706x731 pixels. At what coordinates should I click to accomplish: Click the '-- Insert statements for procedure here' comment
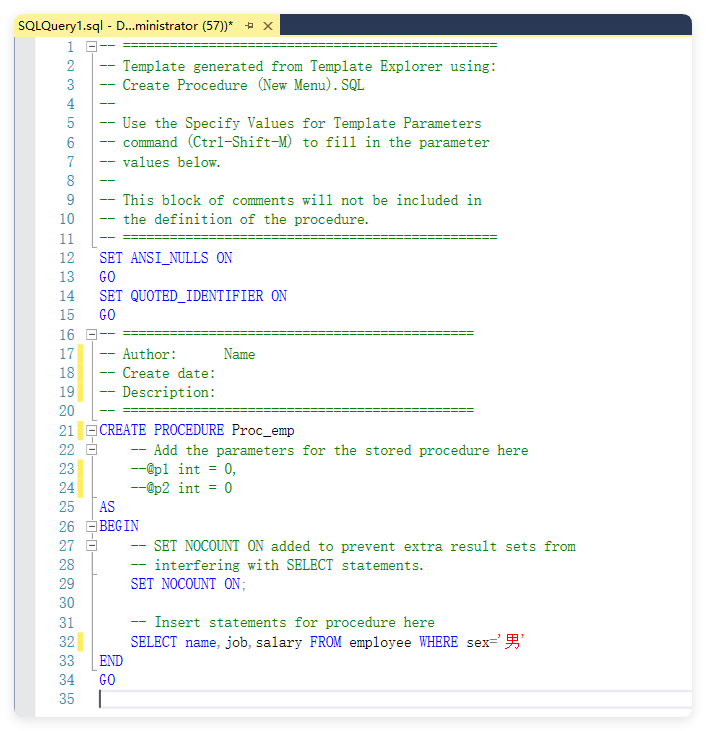click(x=283, y=623)
